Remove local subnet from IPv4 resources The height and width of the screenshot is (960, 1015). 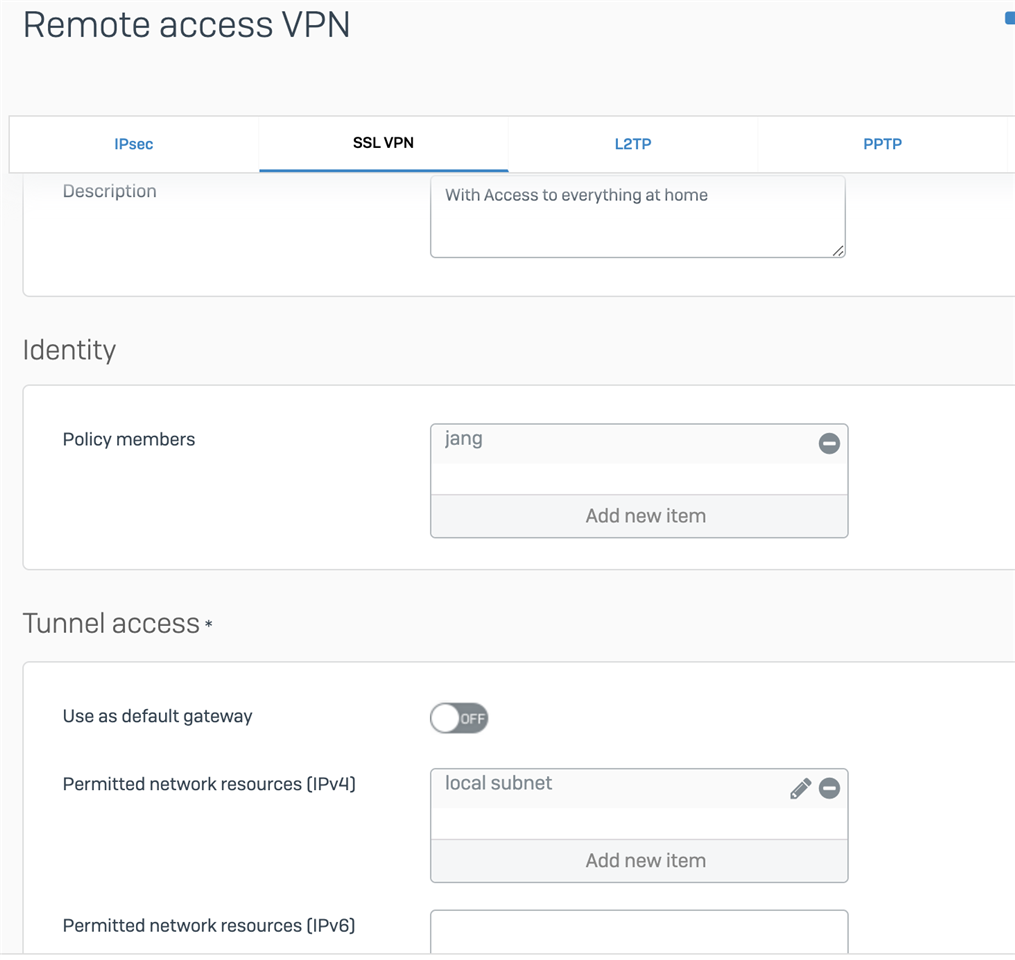click(829, 788)
